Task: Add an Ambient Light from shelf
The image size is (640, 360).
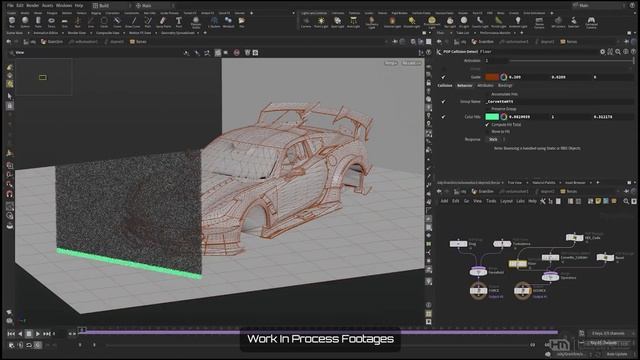Action: click(x=518, y=22)
